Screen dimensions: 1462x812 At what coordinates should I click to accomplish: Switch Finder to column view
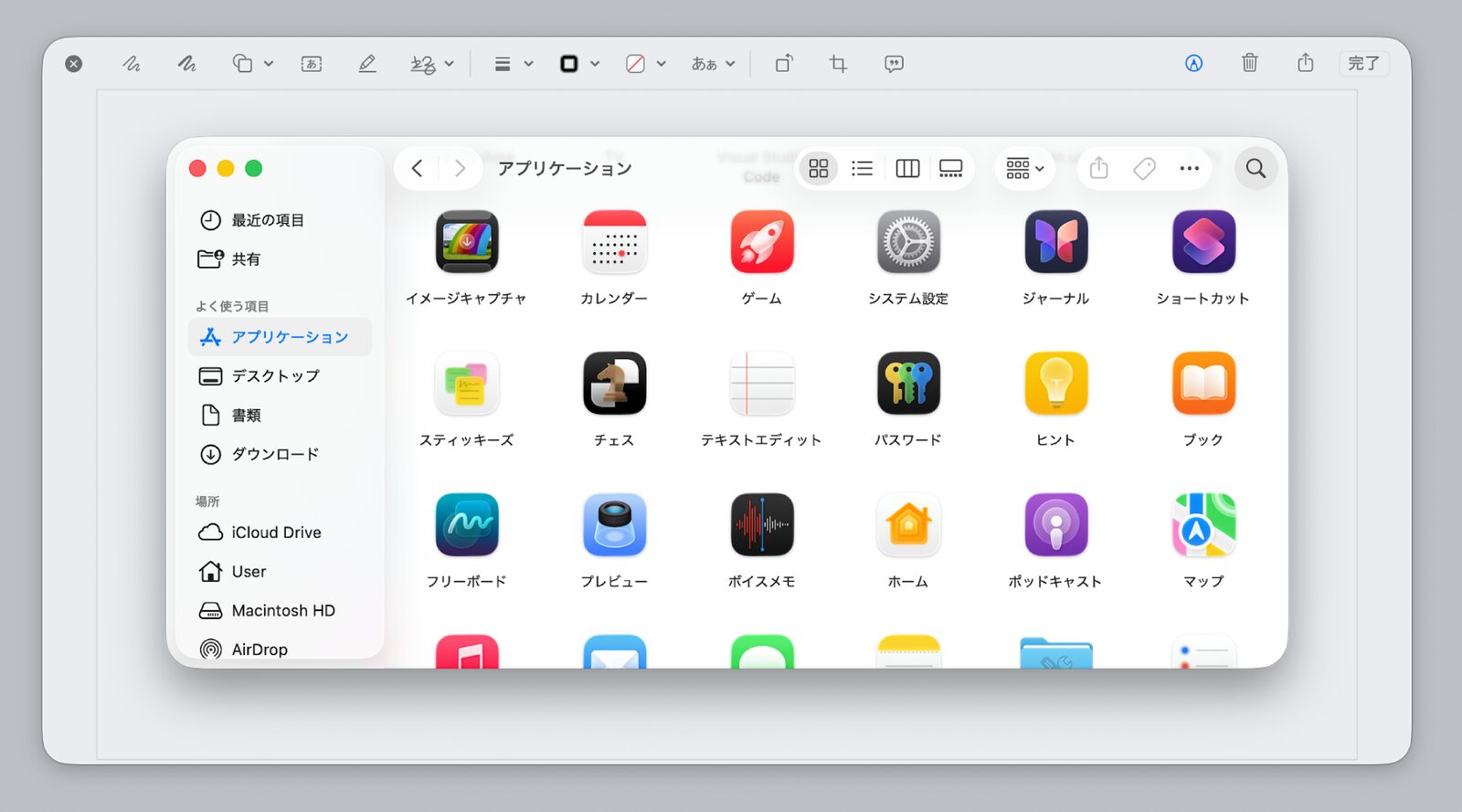tap(907, 168)
